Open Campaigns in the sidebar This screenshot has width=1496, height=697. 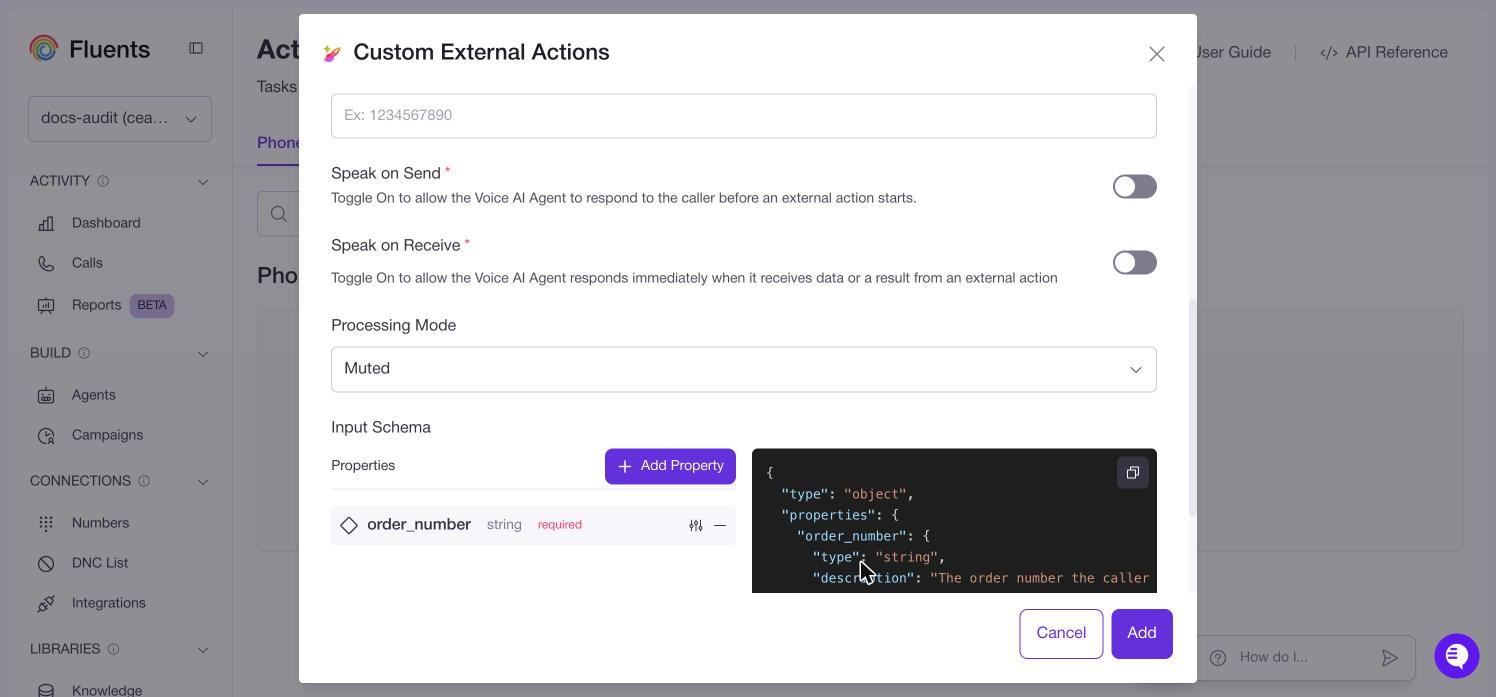[x=107, y=435]
